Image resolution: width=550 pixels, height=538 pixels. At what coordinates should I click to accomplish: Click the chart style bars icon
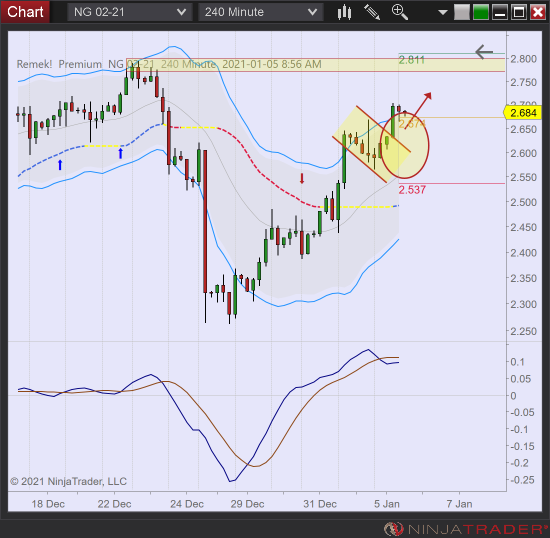coord(344,12)
